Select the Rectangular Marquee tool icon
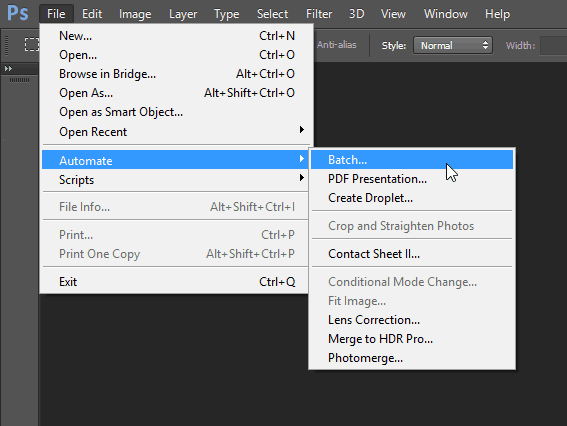The image size is (567, 426). (32, 44)
